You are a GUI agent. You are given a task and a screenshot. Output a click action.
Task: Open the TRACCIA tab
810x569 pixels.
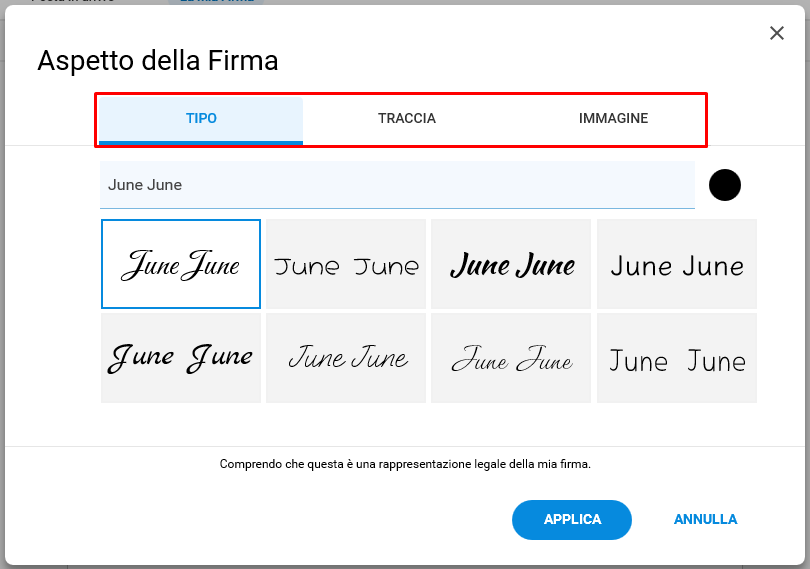click(407, 118)
